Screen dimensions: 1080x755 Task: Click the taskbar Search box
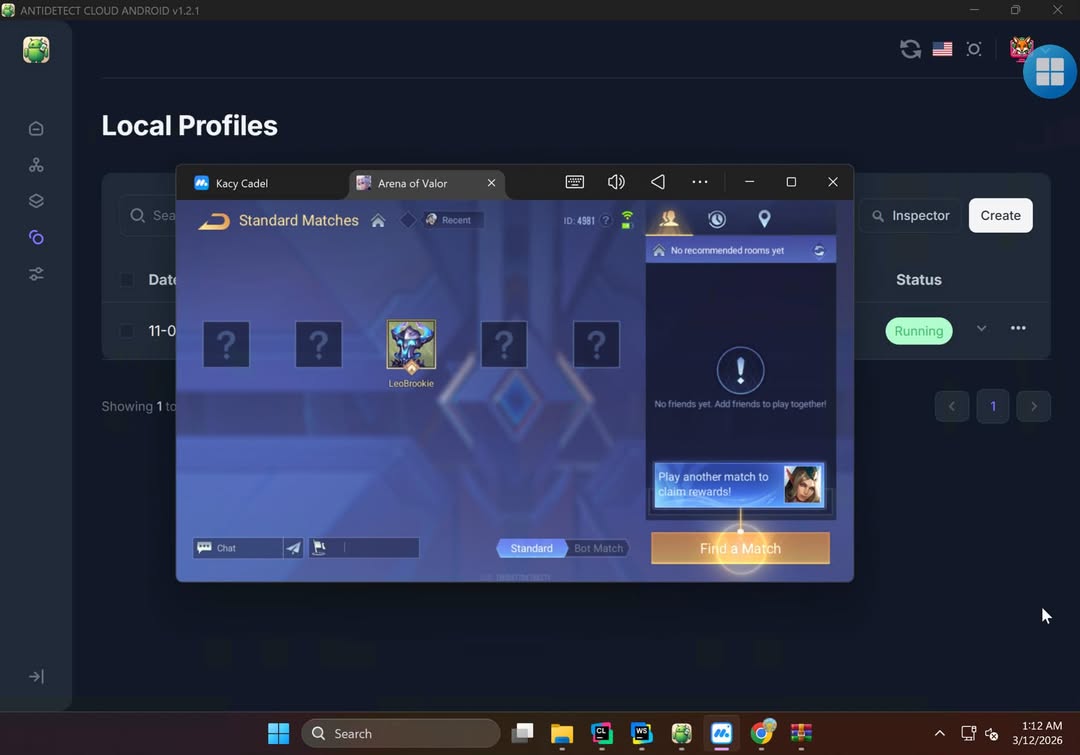(400, 734)
